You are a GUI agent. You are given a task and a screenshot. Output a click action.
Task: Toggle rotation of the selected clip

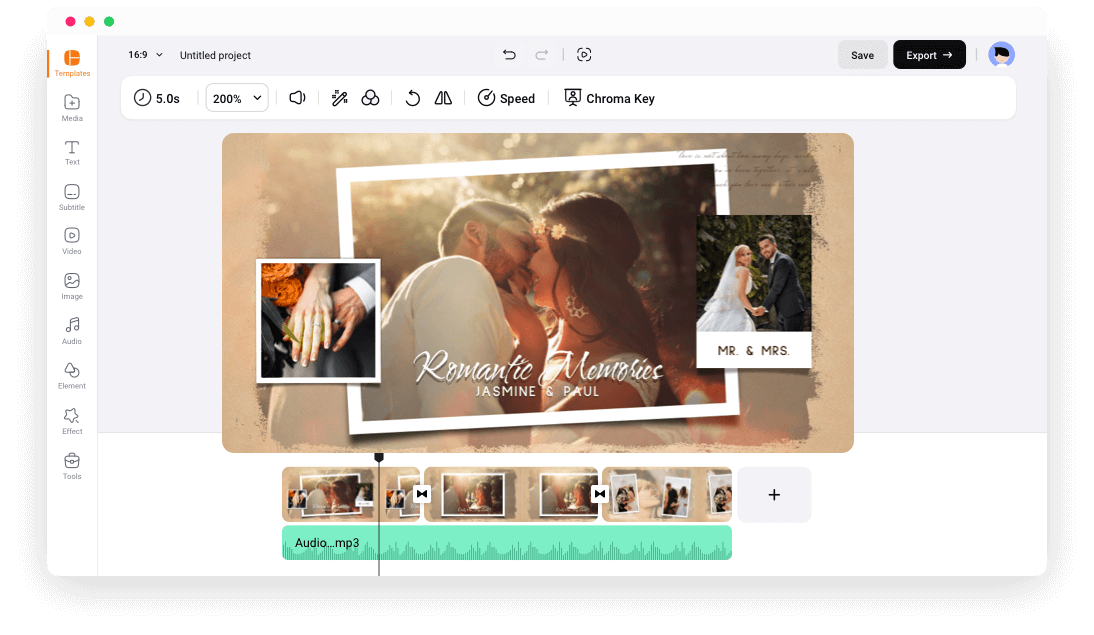click(412, 97)
